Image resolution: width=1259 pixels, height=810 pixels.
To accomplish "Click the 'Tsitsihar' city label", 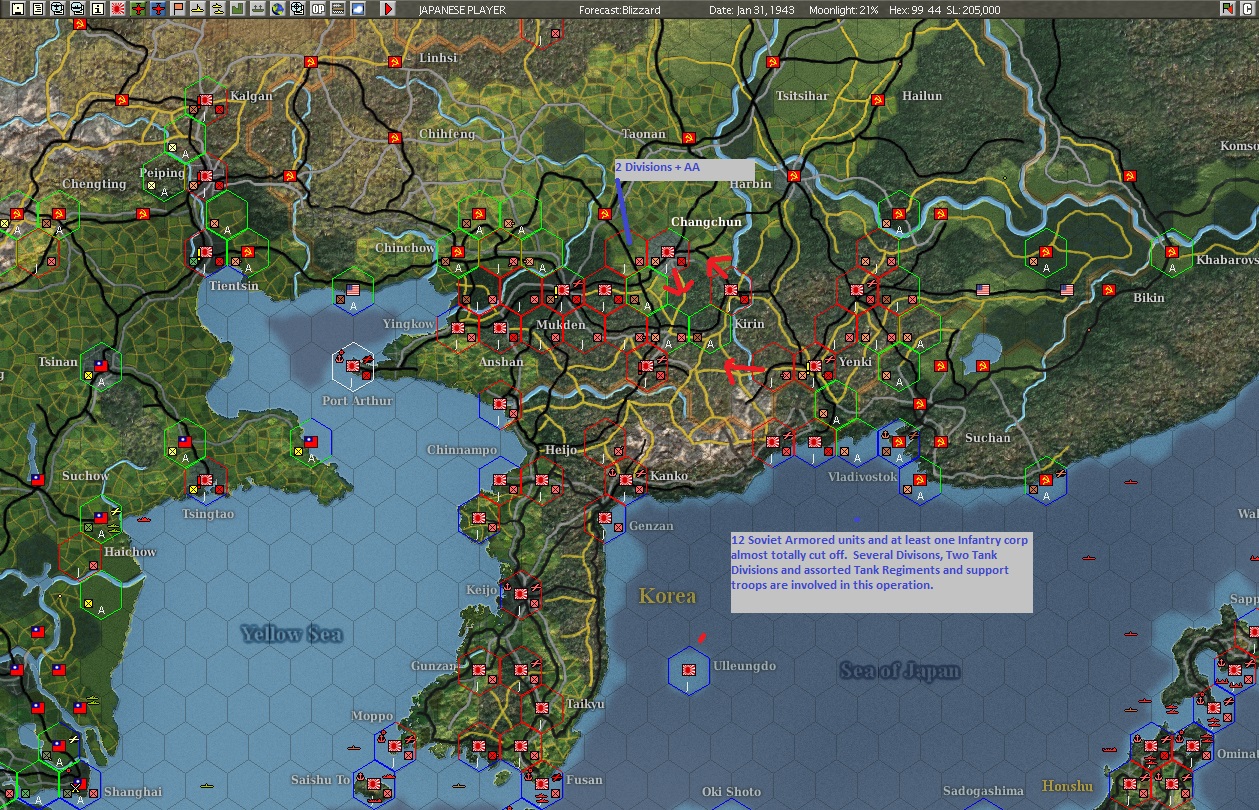I will 802,96.
